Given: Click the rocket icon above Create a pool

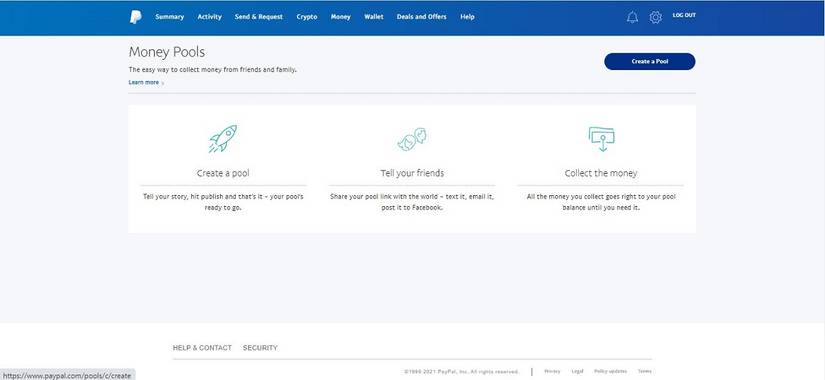Looking at the screenshot, I should 223,139.
